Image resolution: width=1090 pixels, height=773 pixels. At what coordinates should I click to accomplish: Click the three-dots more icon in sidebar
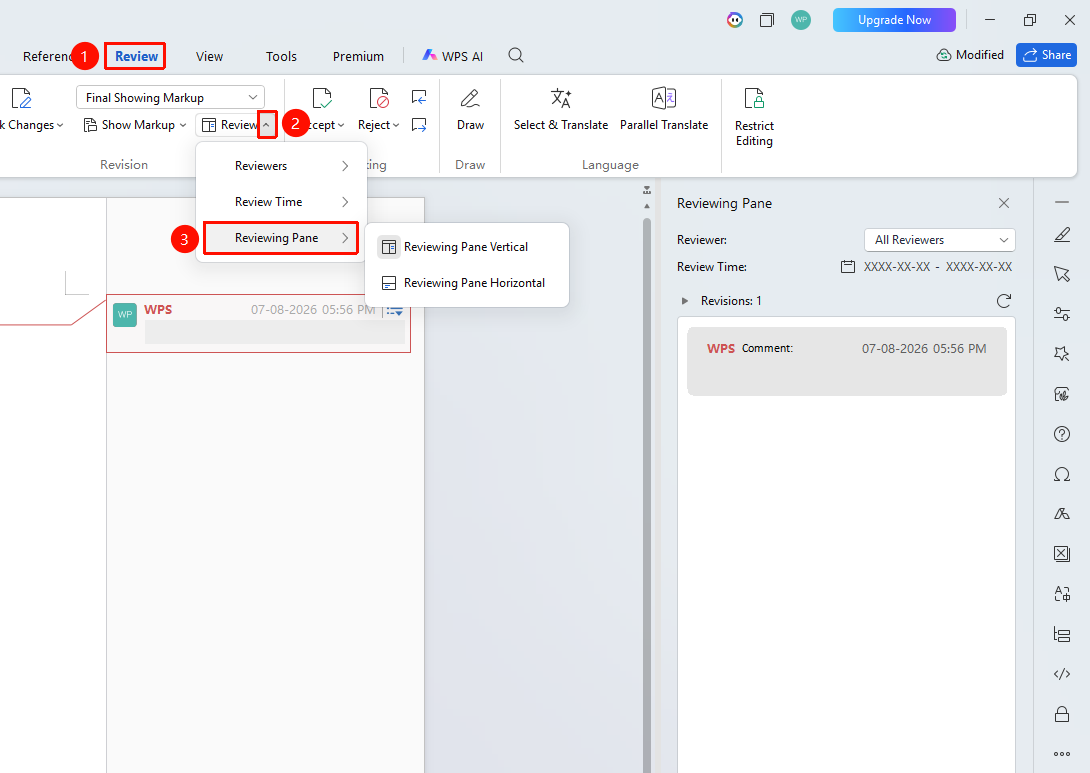(1062, 754)
